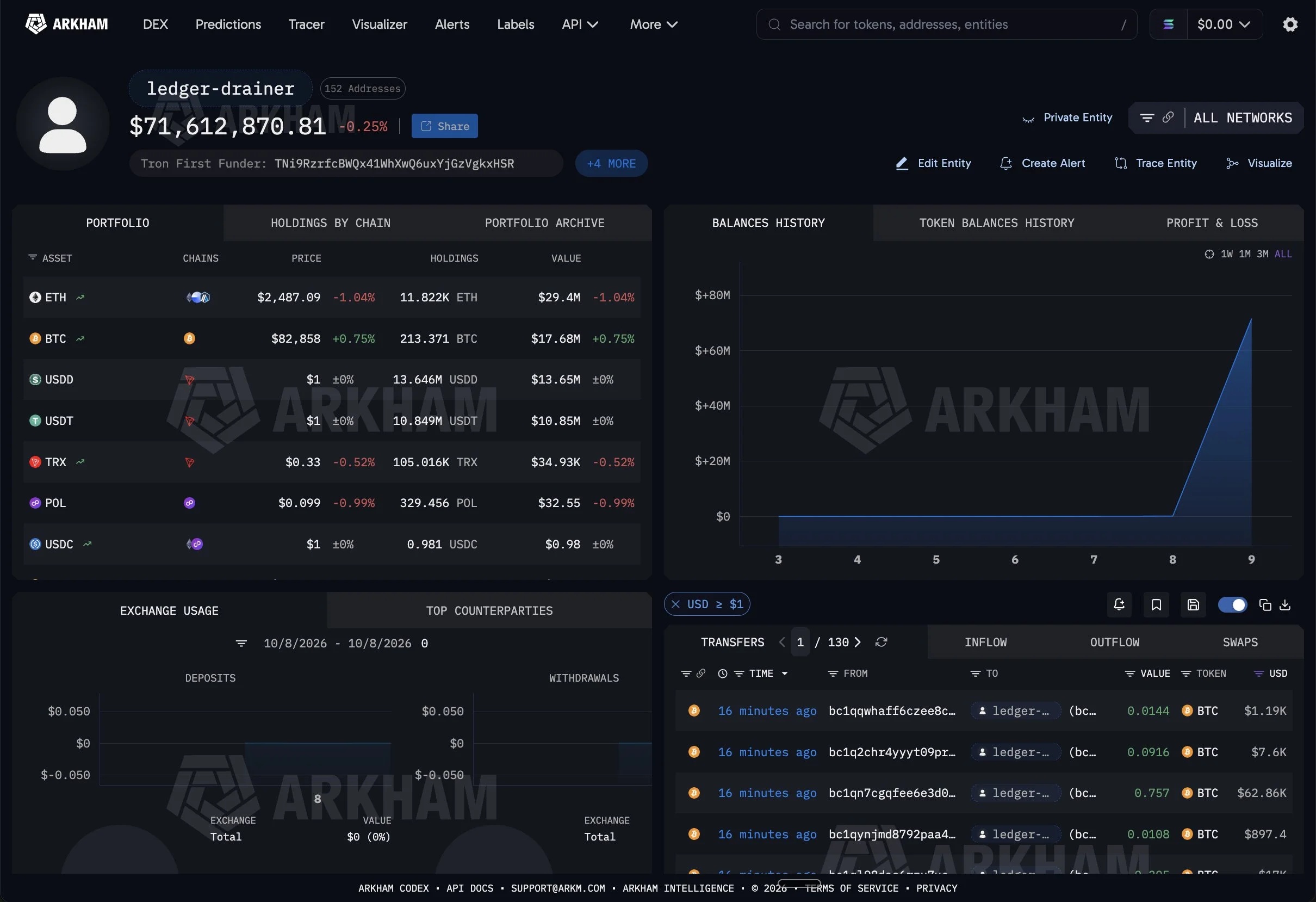Viewport: 1316px width, 902px height.
Task: Click the search tokens and addresses field
Action: click(x=947, y=24)
